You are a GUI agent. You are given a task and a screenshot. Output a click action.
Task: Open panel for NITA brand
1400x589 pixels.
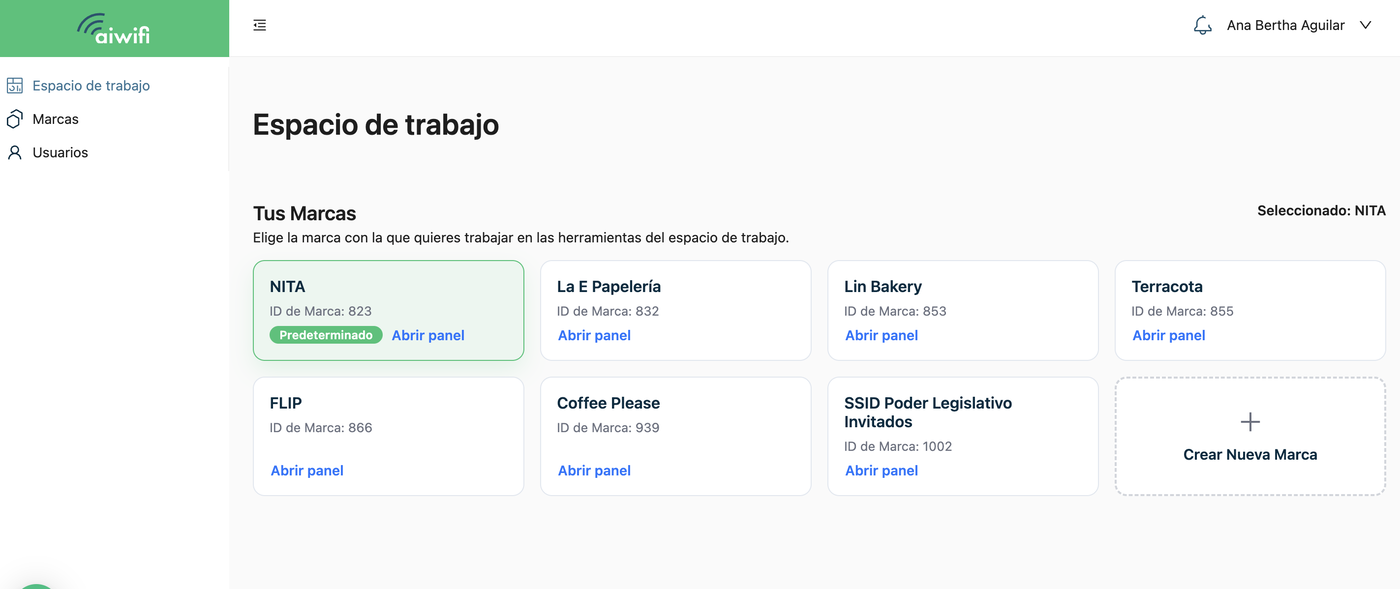click(x=428, y=336)
